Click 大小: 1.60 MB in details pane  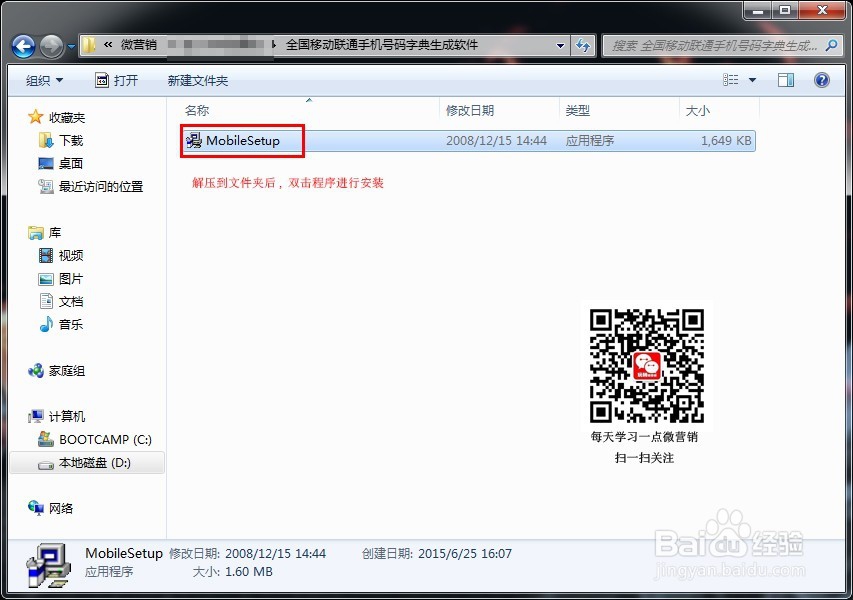pyautogui.click(x=233, y=572)
